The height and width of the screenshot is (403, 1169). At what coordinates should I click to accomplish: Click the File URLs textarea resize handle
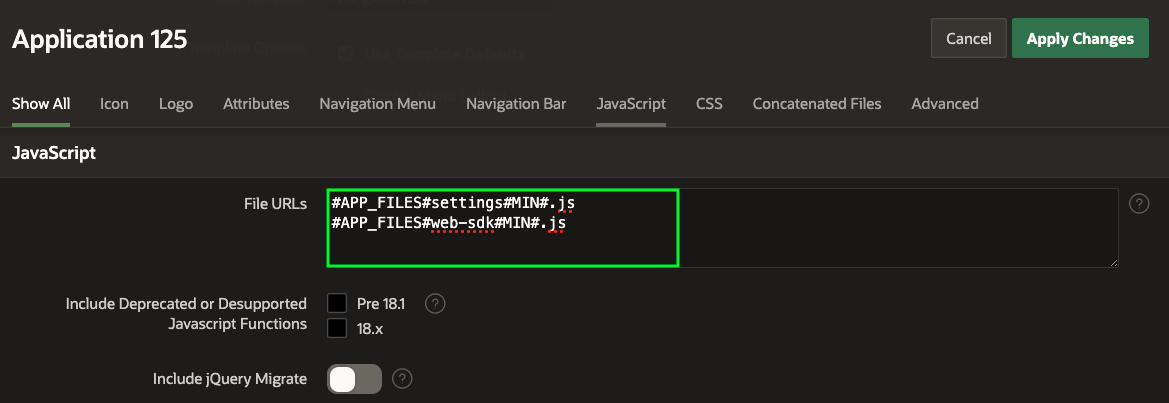pyautogui.click(x=1113, y=262)
